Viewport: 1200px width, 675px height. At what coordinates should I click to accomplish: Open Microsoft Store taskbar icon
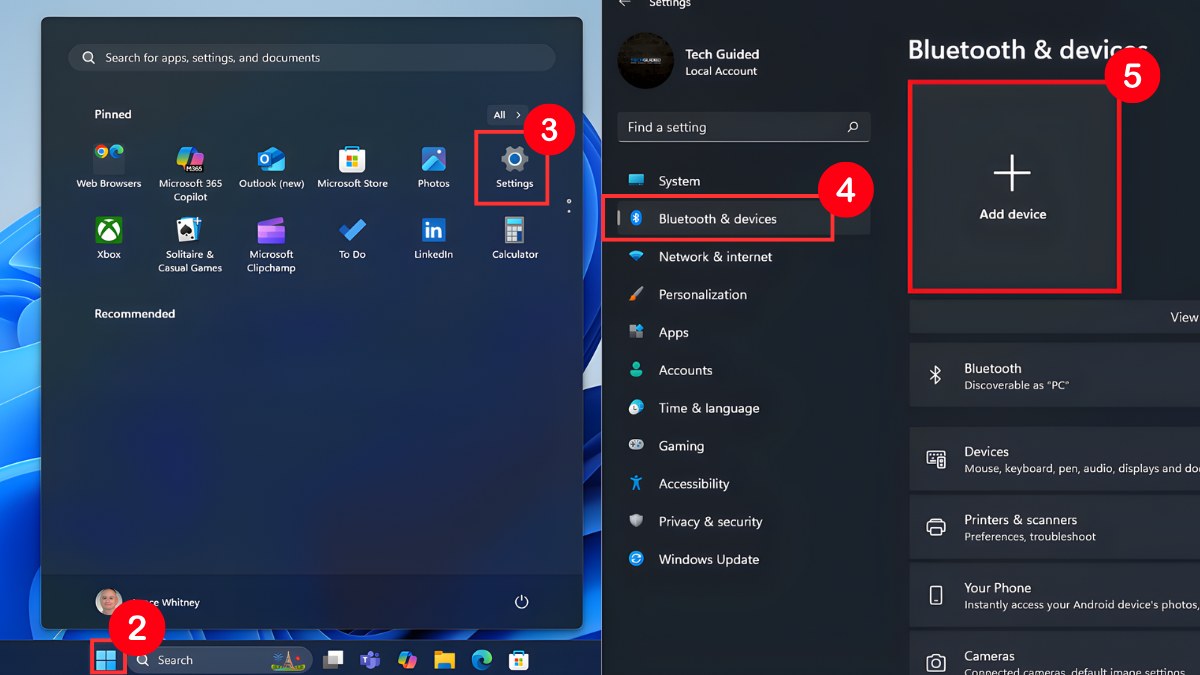coord(518,660)
